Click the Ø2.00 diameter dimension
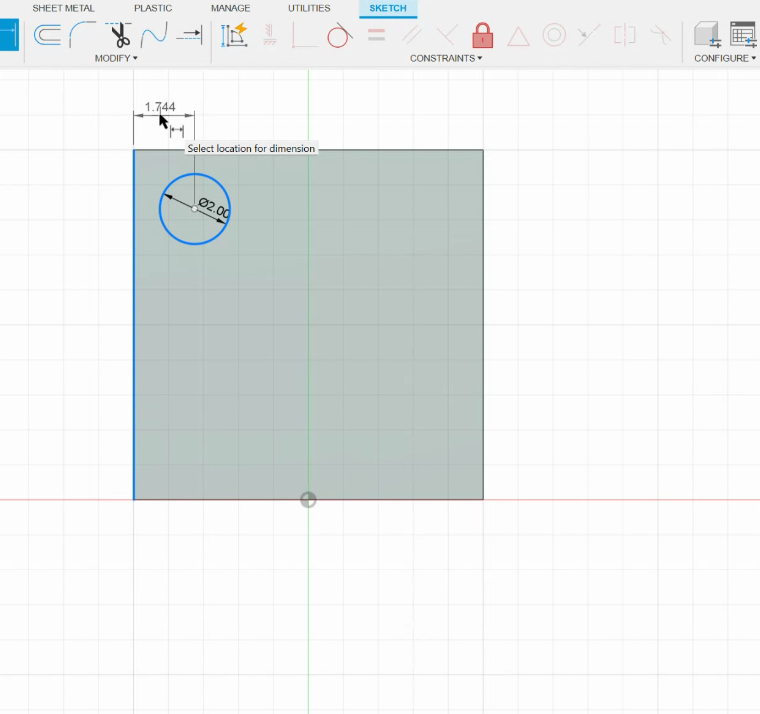This screenshot has height=714, width=760. [x=214, y=208]
